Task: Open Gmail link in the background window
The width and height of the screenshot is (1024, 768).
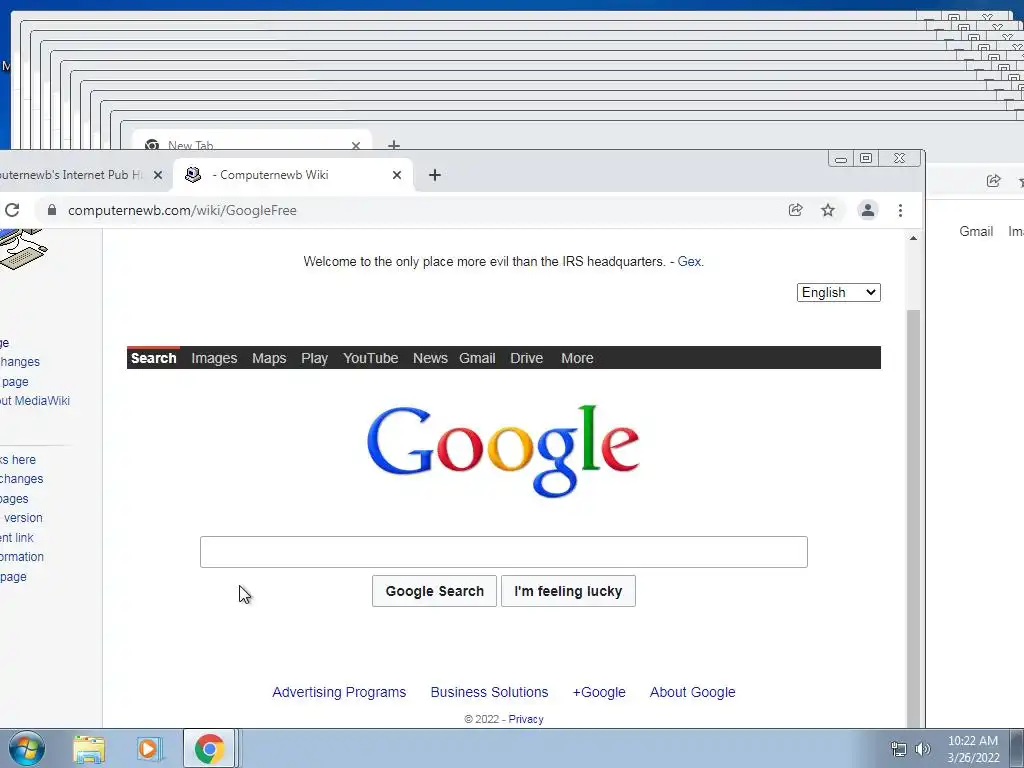Action: point(976,231)
